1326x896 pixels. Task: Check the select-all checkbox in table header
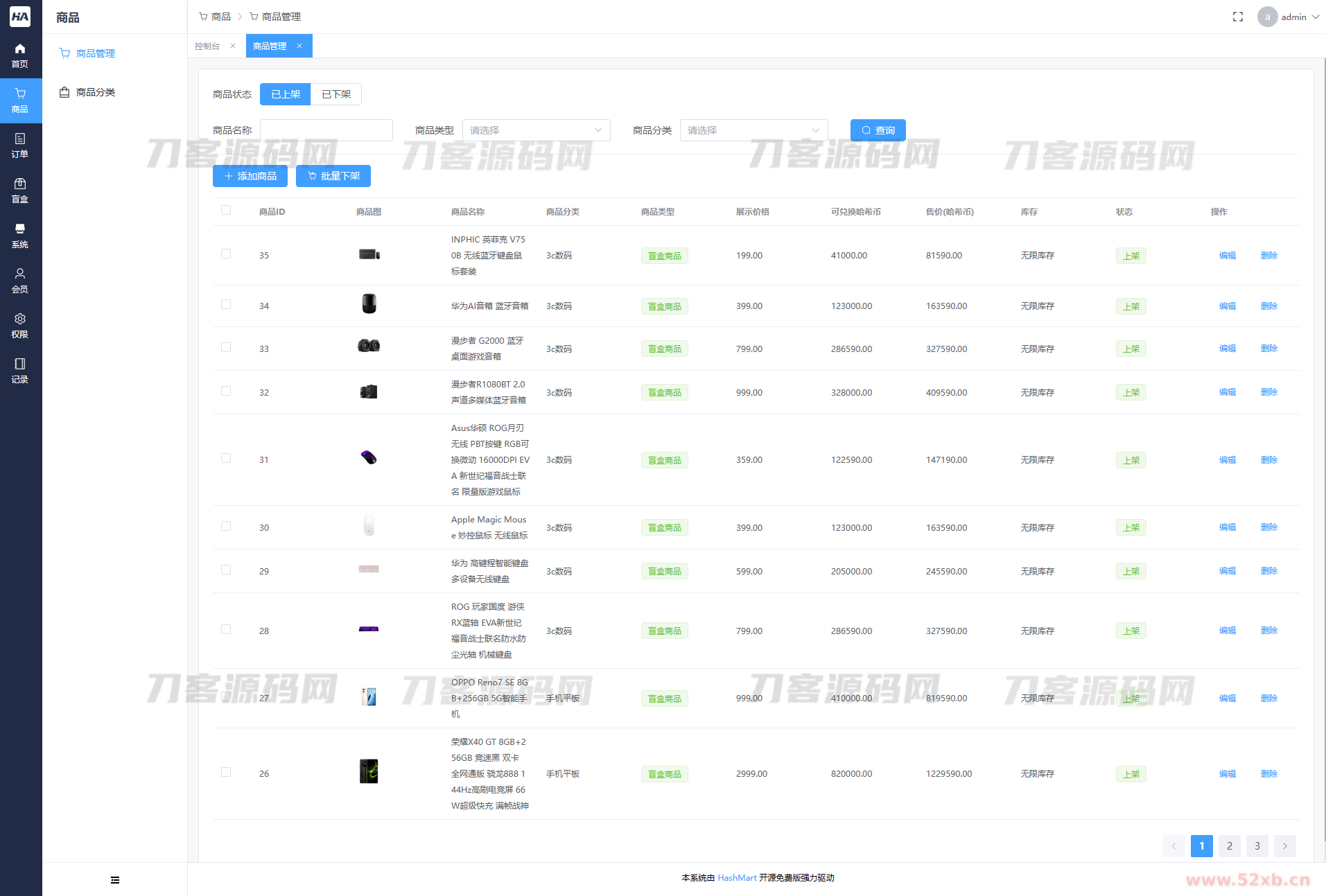[226, 211]
